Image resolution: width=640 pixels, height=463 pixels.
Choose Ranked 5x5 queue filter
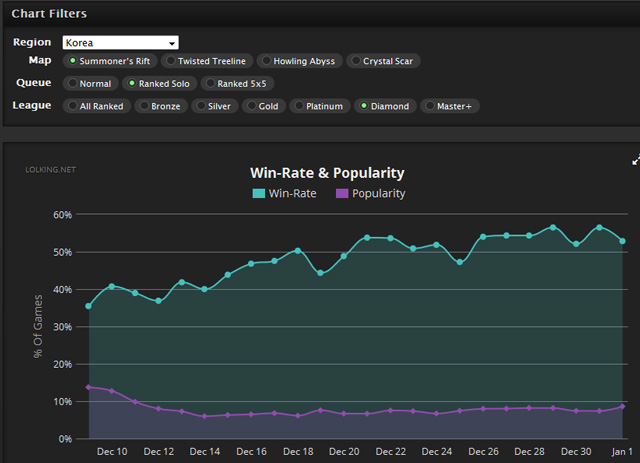pyautogui.click(x=238, y=84)
